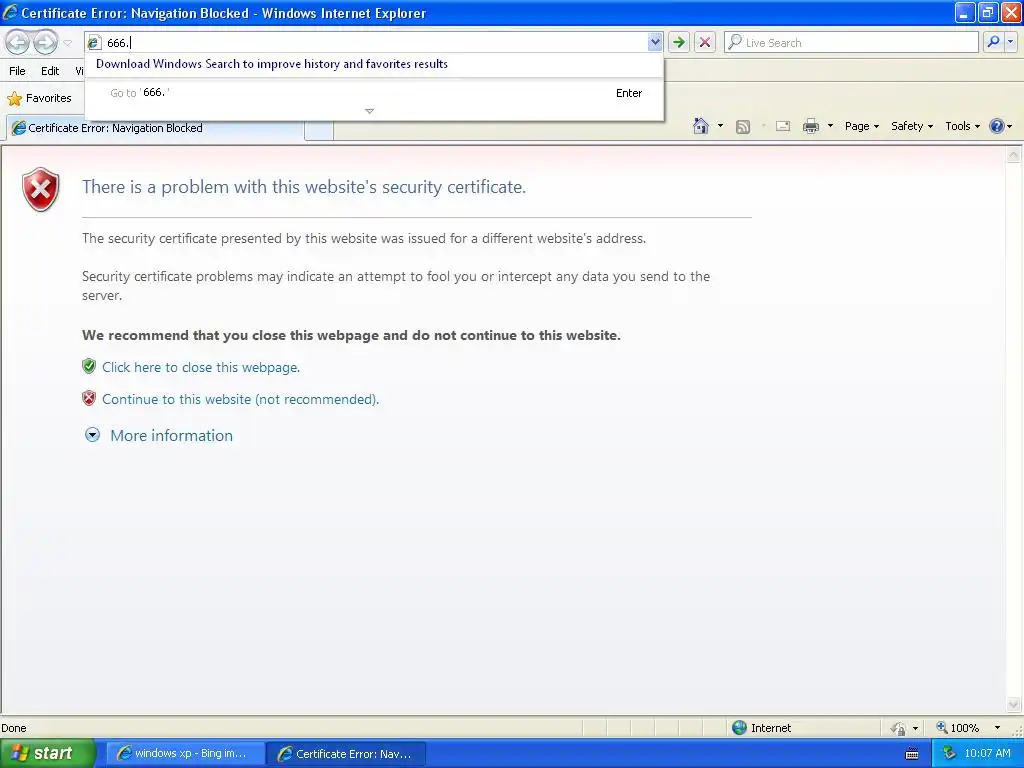Open the search provider dropdown arrow

pyautogui.click(x=1011, y=42)
